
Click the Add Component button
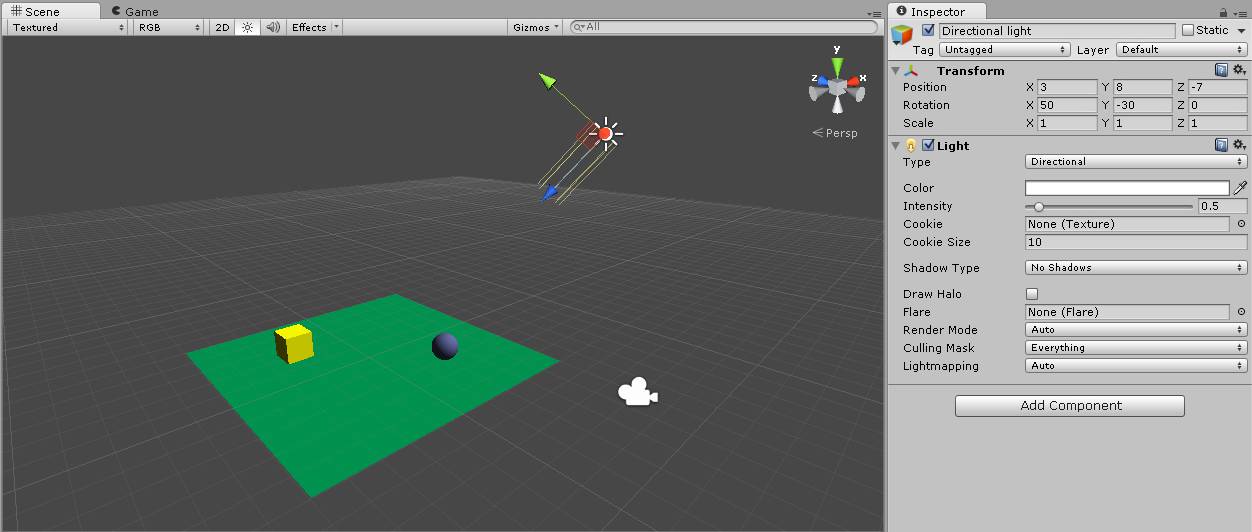click(x=1069, y=405)
